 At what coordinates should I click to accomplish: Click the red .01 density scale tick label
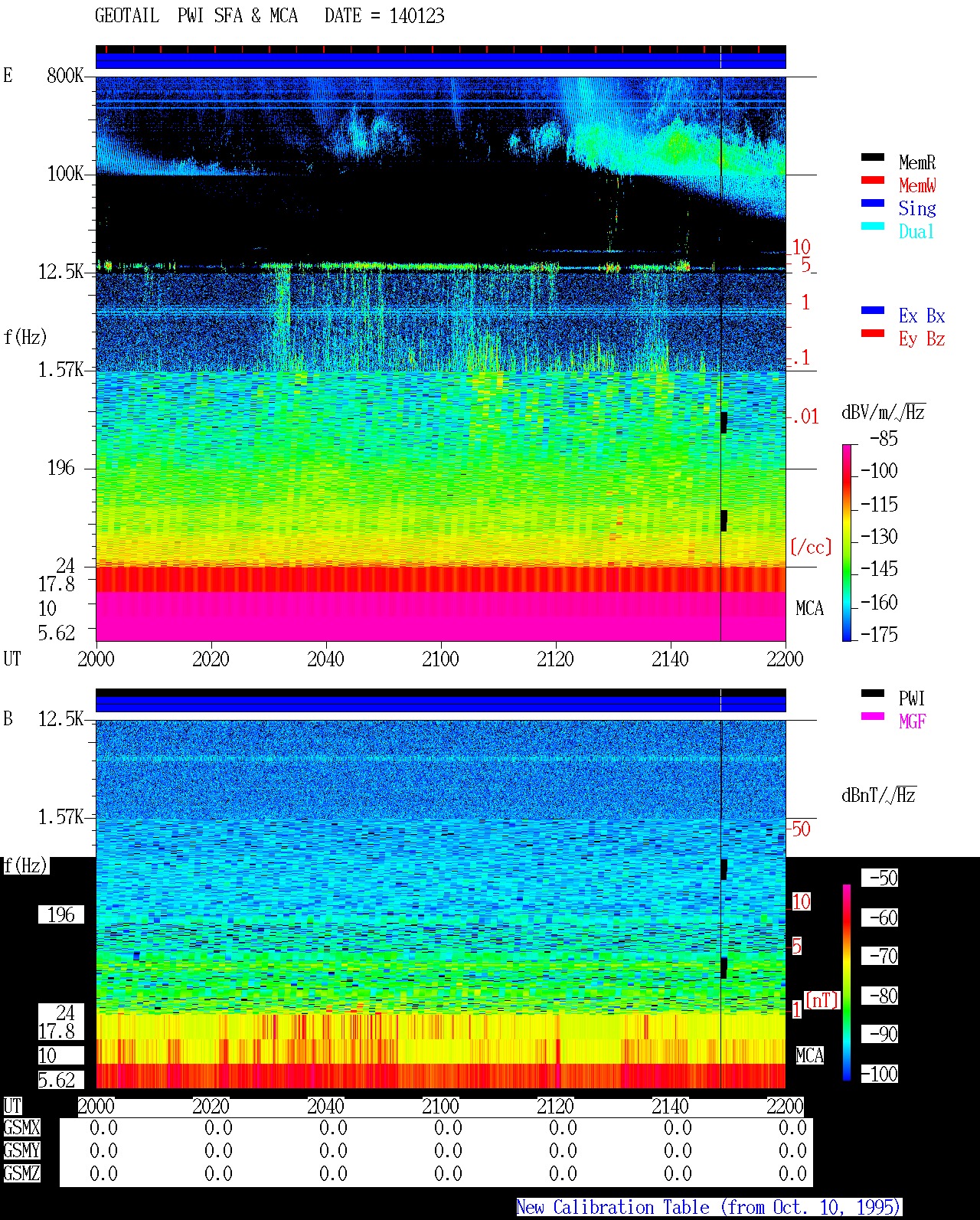point(805,417)
